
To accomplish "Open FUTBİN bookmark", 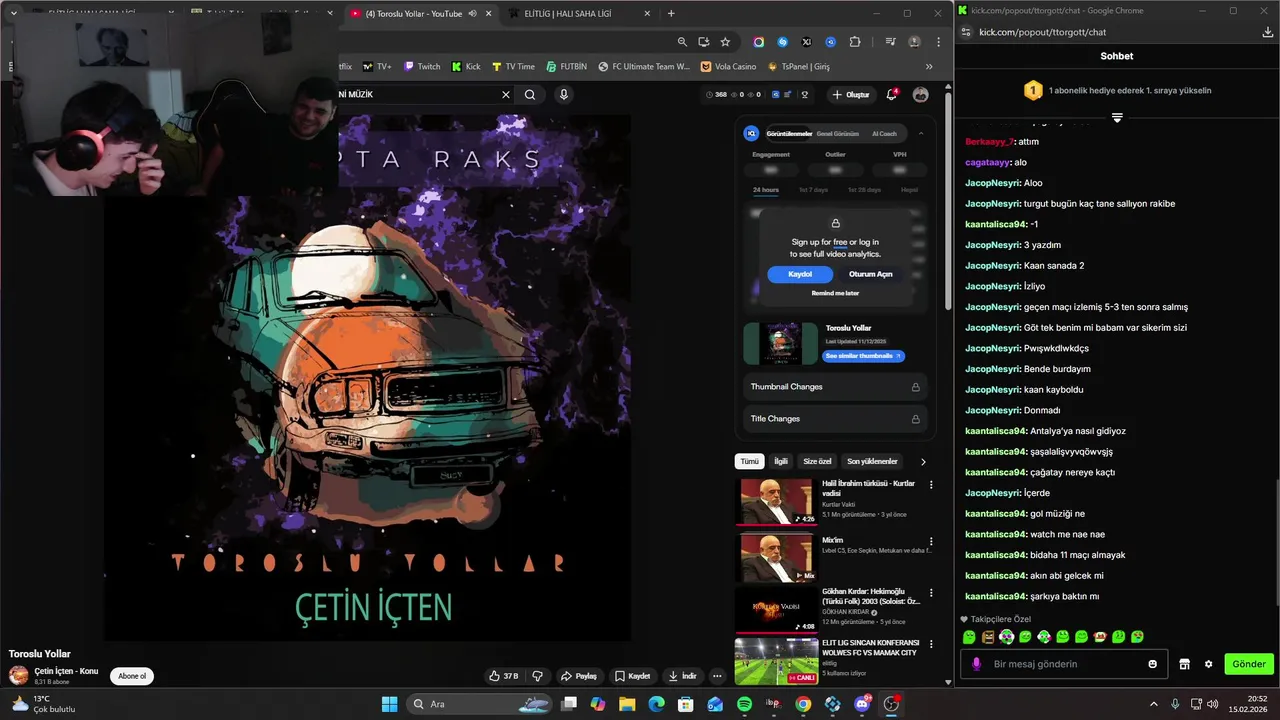I will (x=567, y=67).
